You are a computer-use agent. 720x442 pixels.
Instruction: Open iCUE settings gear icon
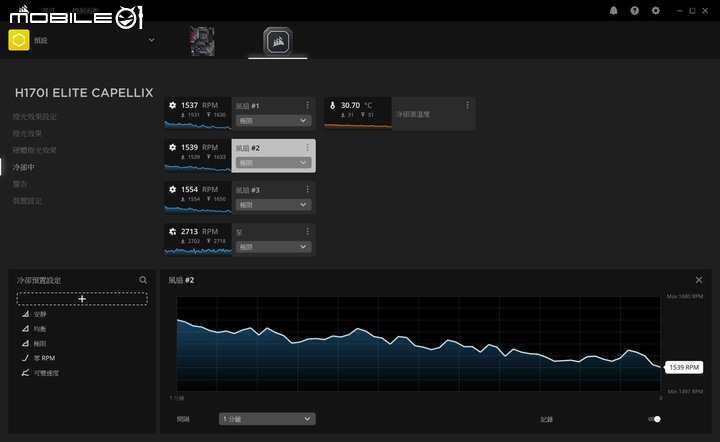[656, 11]
